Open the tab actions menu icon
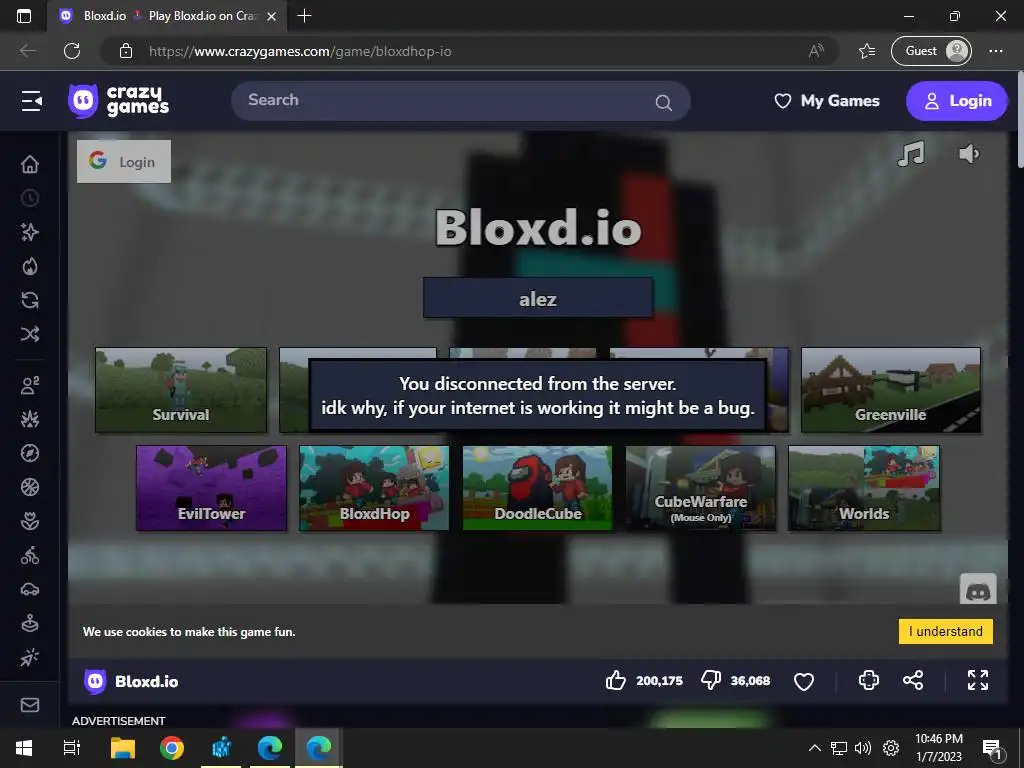This screenshot has height=768, width=1024. pyautogui.click(x=24, y=16)
